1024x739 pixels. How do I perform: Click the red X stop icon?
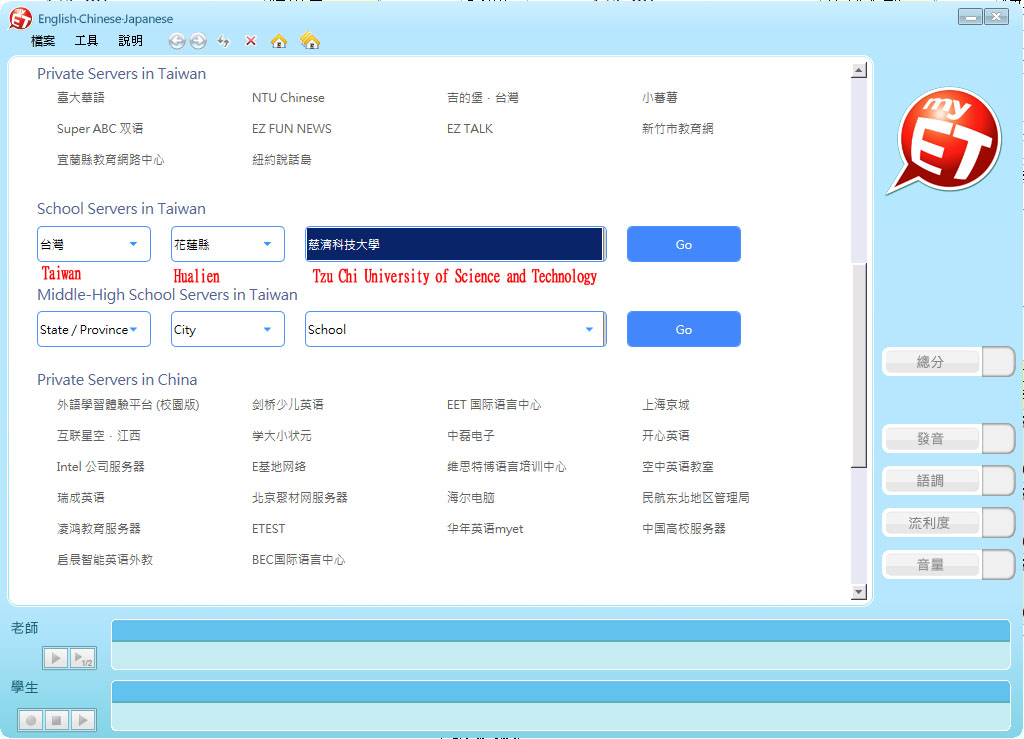point(251,40)
